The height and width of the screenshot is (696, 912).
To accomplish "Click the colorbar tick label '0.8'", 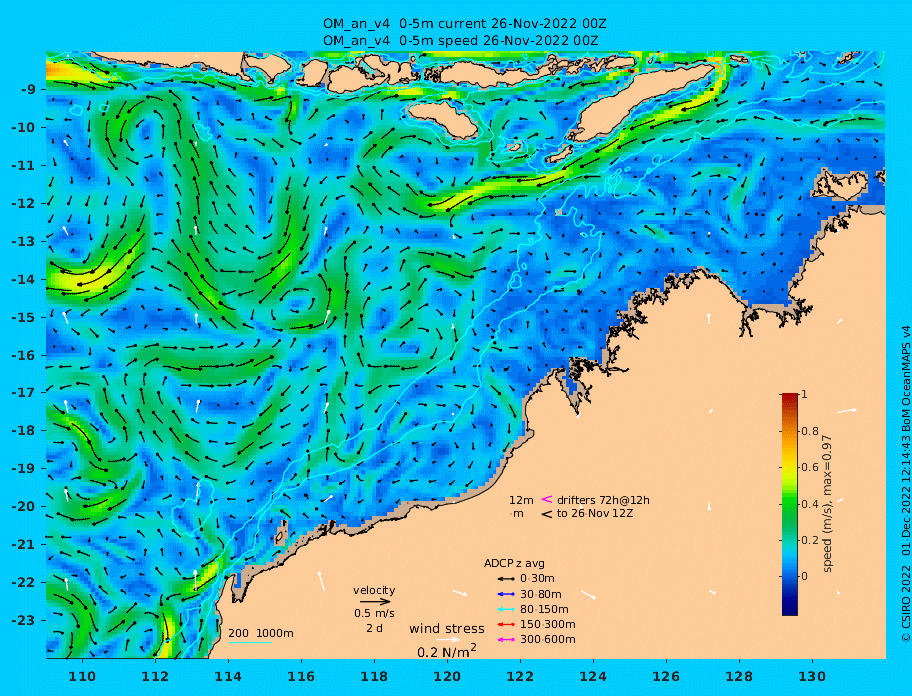I will click(x=810, y=431).
